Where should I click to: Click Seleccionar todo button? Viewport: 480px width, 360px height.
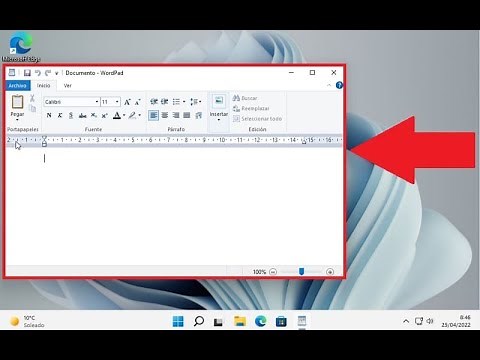point(257,119)
